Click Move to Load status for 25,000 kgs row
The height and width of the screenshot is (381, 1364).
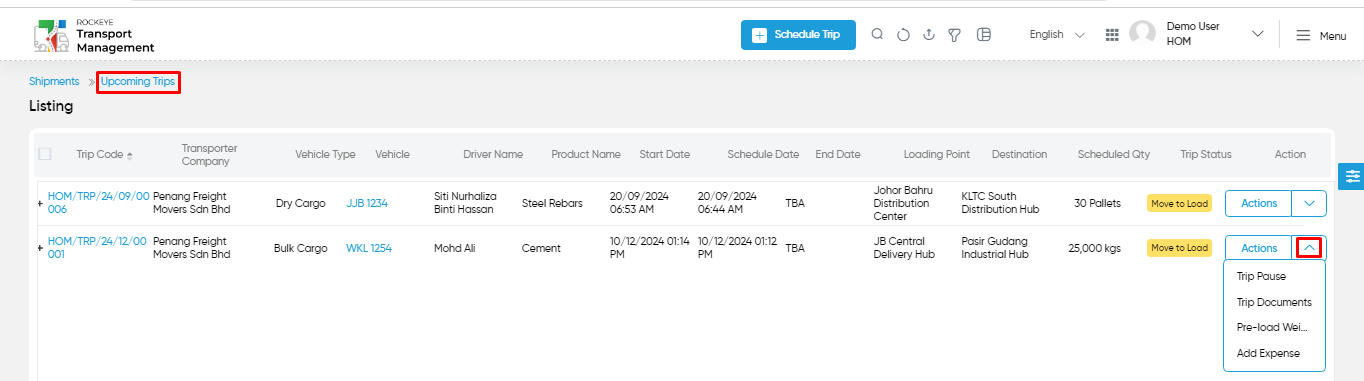point(1179,248)
